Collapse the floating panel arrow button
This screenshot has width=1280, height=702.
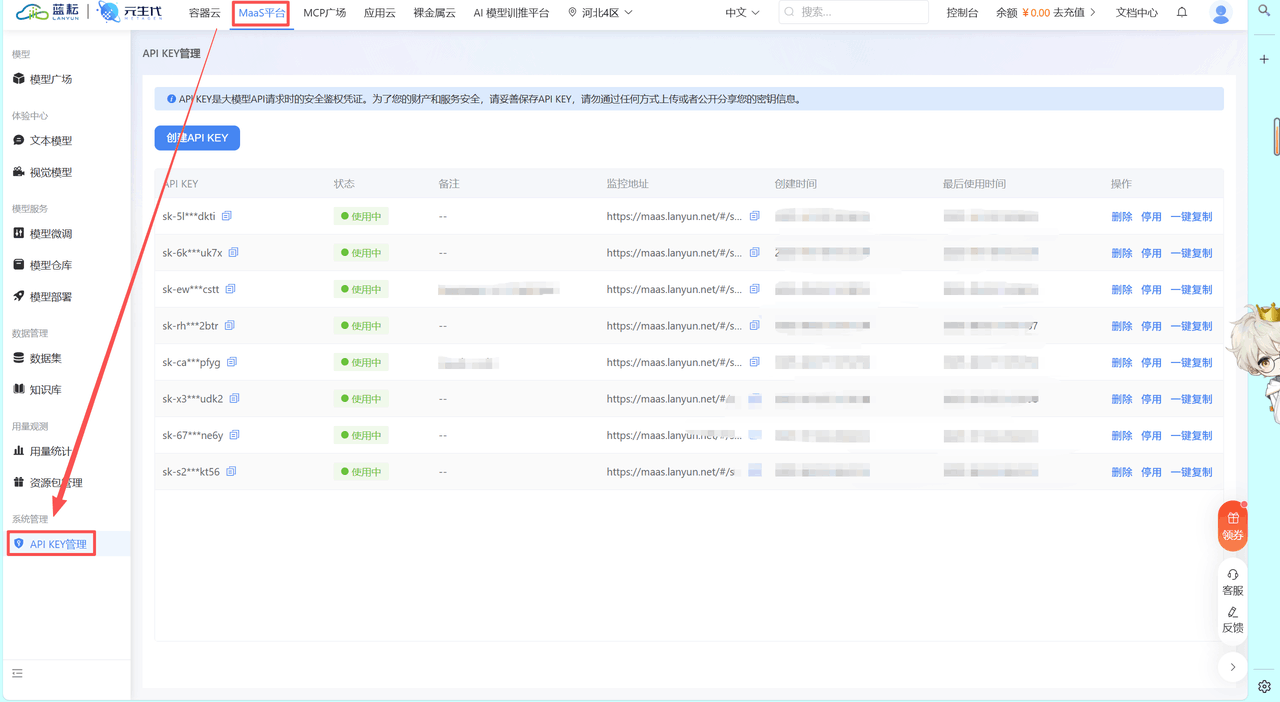[x=1233, y=667]
